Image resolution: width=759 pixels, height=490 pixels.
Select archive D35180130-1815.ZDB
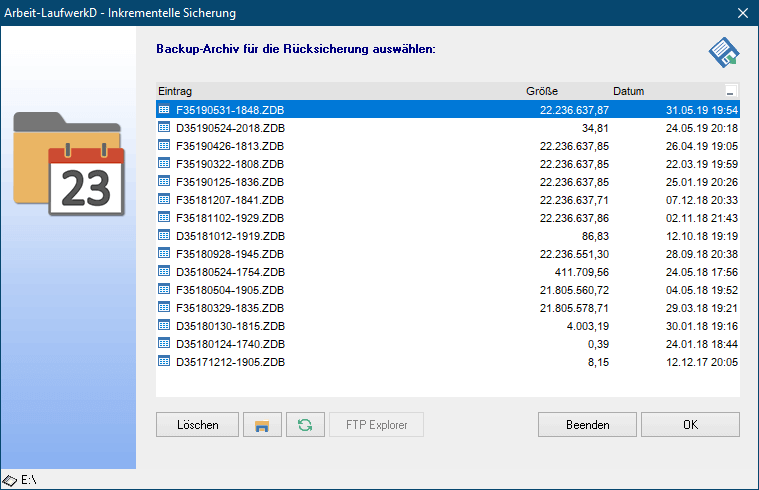click(x=448, y=326)
